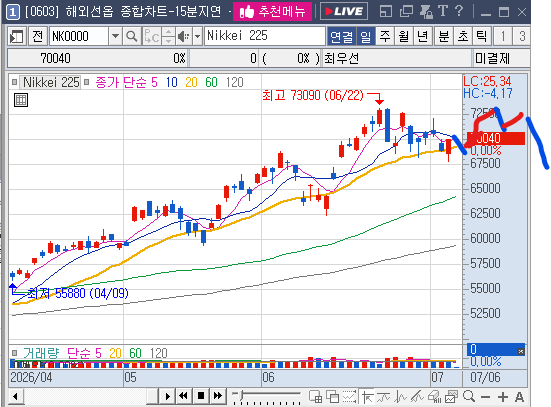
Task: Click the data grid table icon on chart
Action: pyautogui.click(x=21, y=101)
